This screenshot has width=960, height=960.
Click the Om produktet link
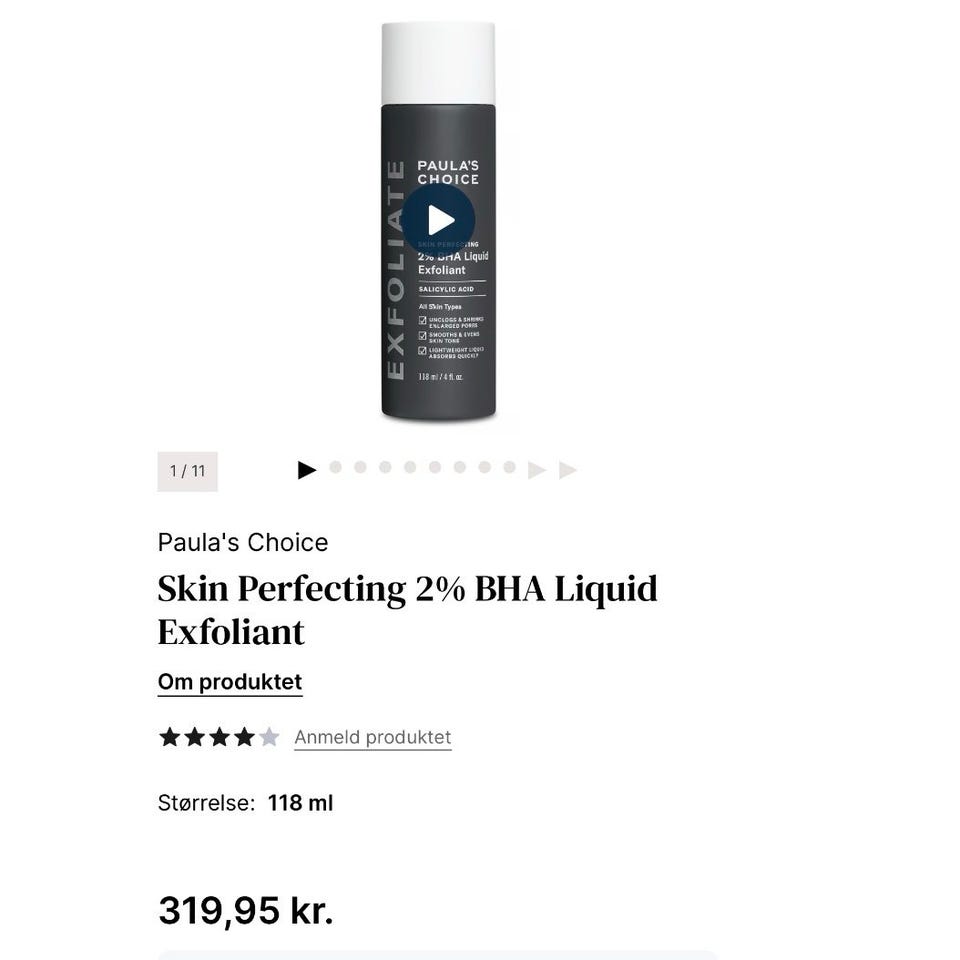230,682
